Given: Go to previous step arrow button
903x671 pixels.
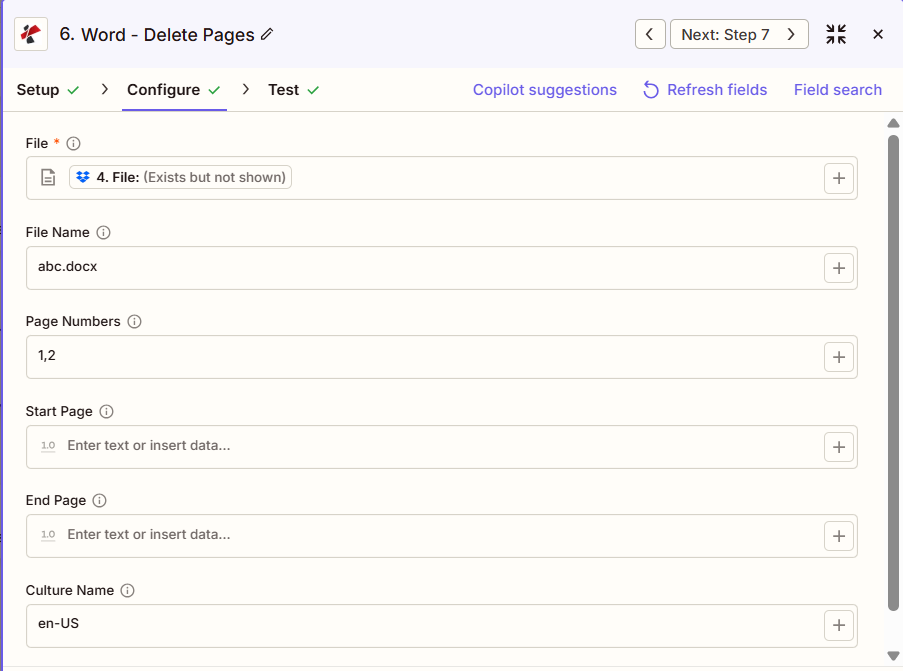Looking at the screenshot, I should [650, 35].
